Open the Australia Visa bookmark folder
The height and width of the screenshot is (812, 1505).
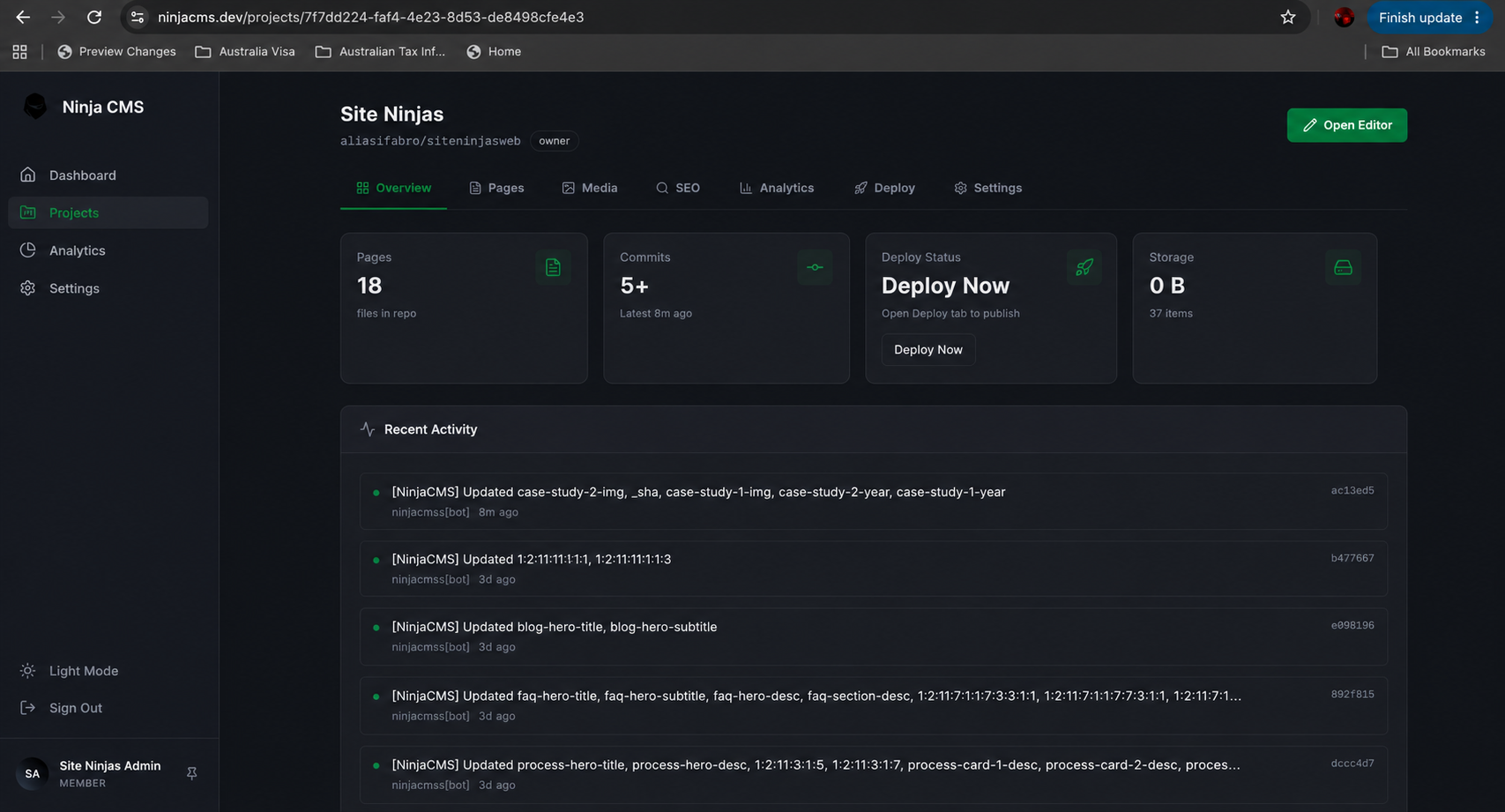245,52
